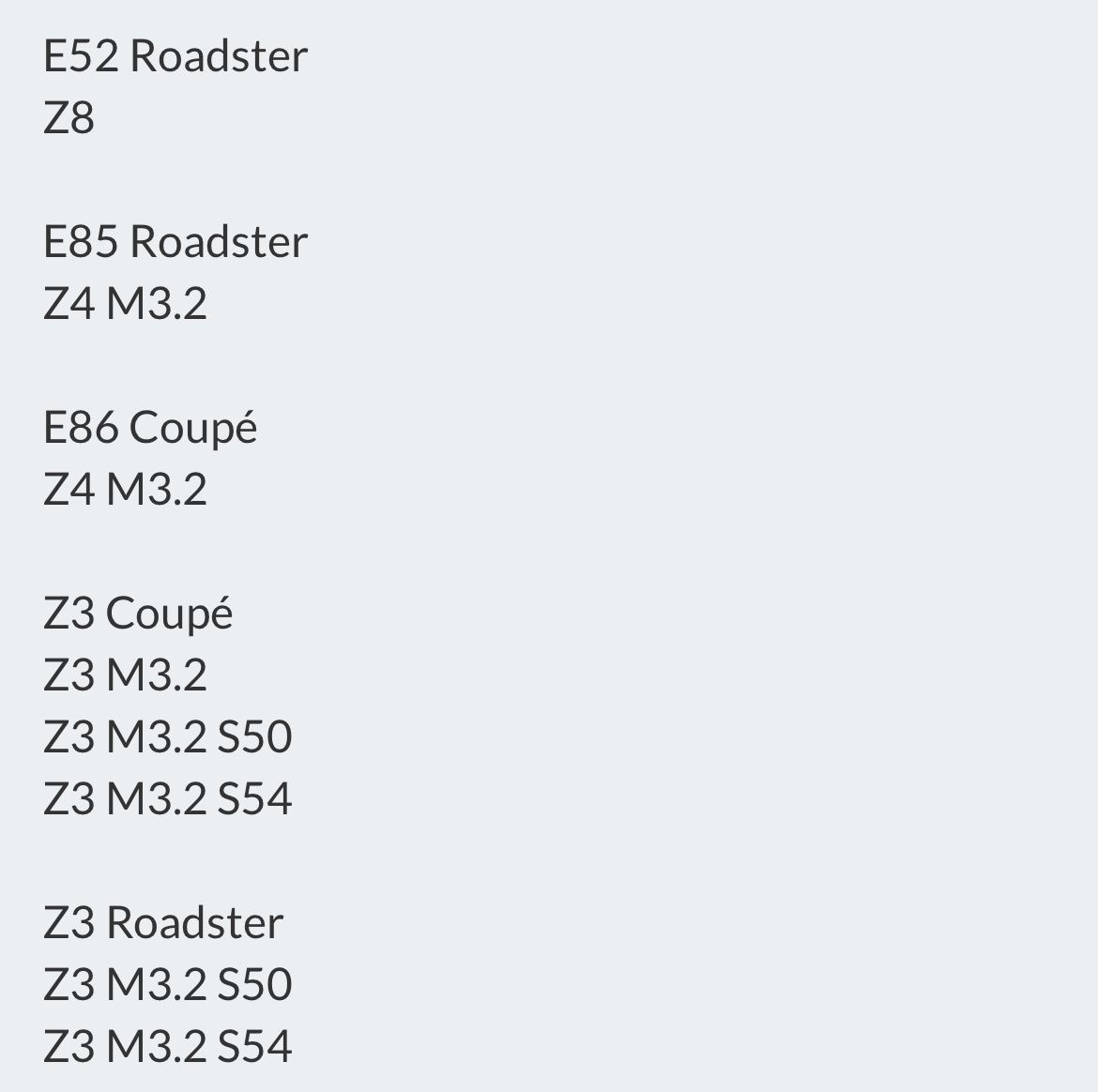Click the E85 chassis code text
Viewport: 1098px width, 1092px height.
81,242
